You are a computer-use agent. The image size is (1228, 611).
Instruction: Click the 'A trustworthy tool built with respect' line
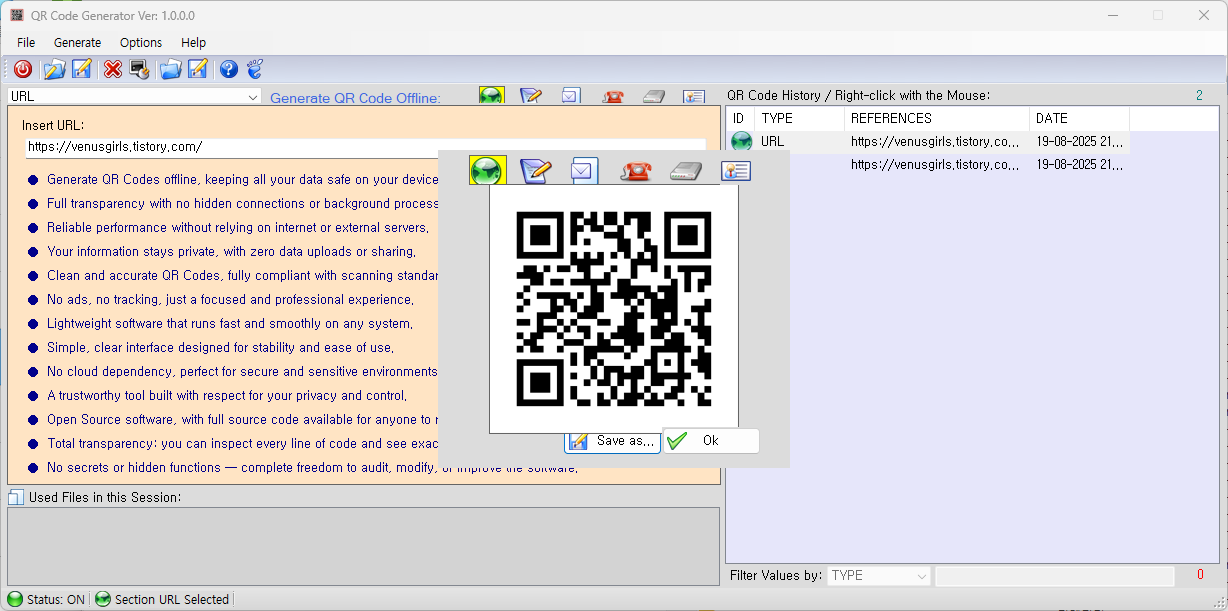point(227,396)
